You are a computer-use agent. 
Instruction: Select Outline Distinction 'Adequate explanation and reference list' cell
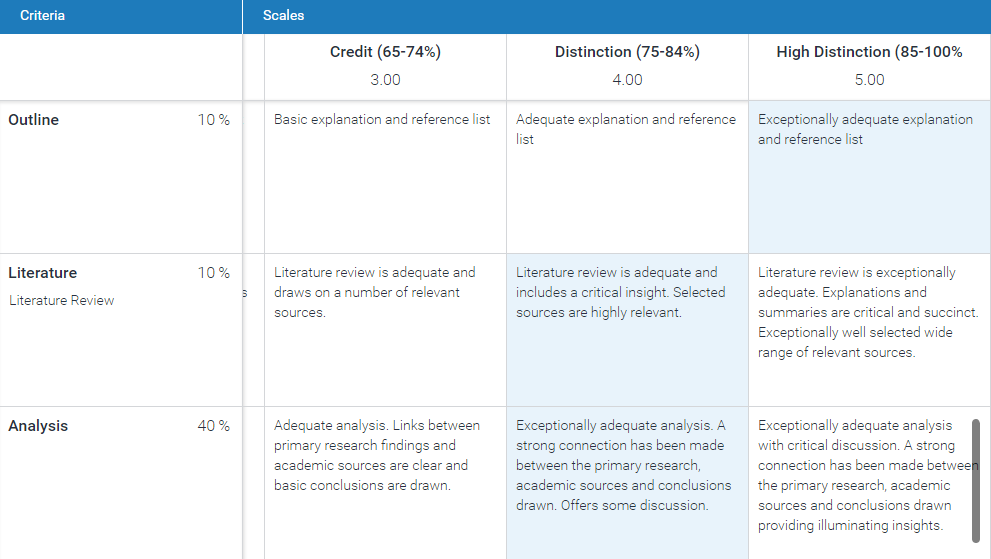(627, 177)
